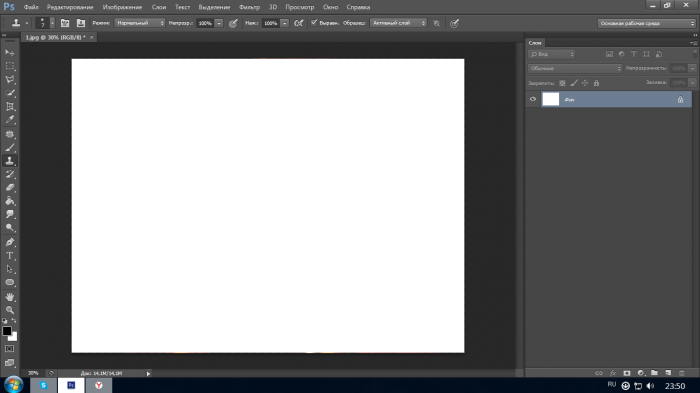Select the Eraser tool

(10, 188)
